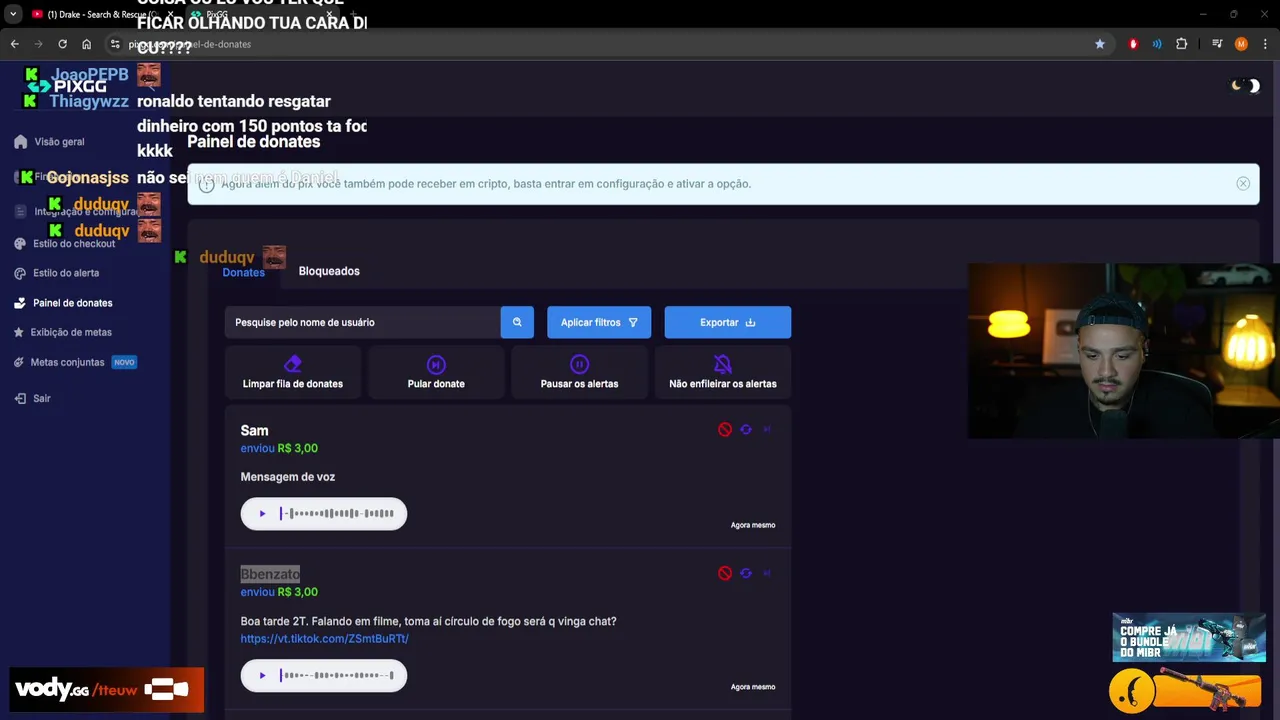Open Aplicar filtros
This screenshot has width=1280, height=720.
pos(599,322)
